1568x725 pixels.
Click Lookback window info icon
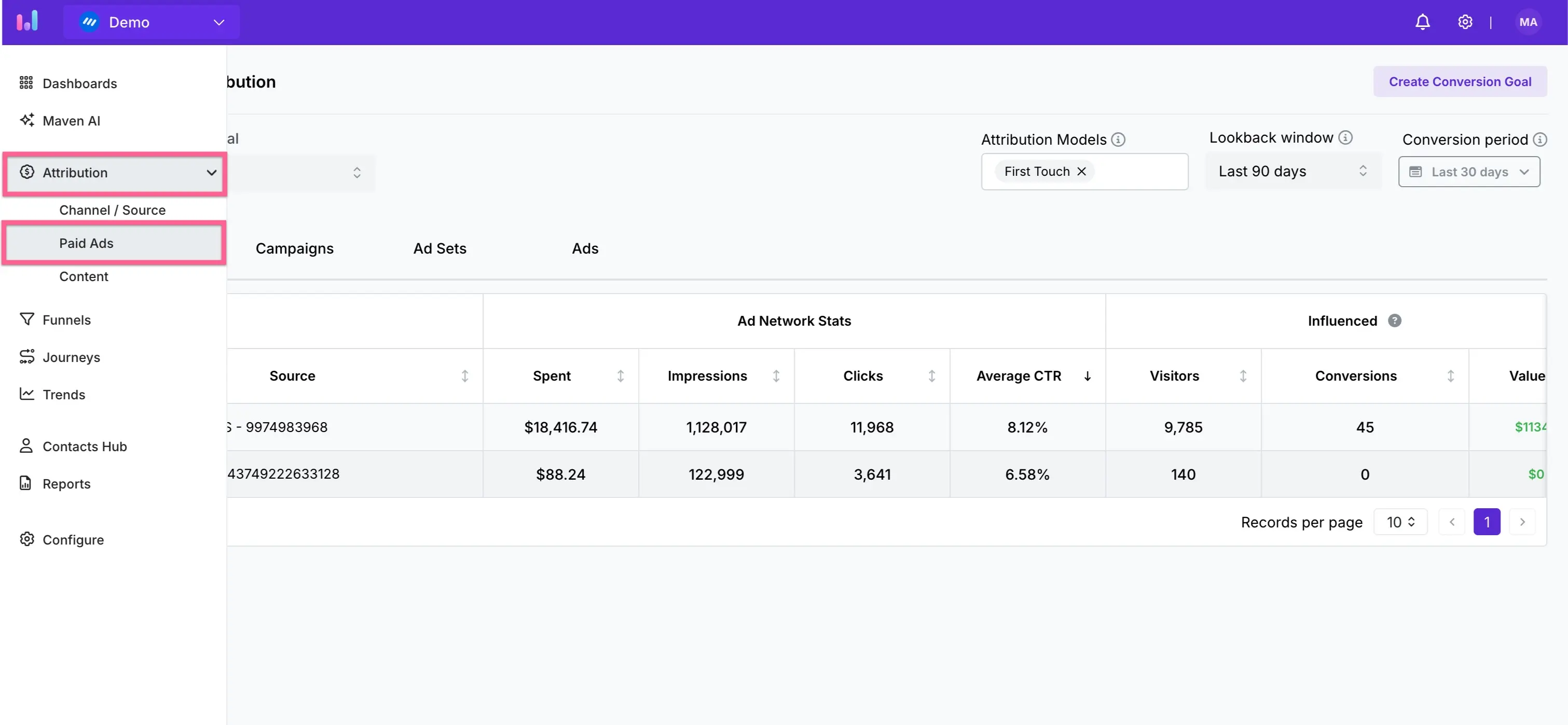click(1345, 138)
